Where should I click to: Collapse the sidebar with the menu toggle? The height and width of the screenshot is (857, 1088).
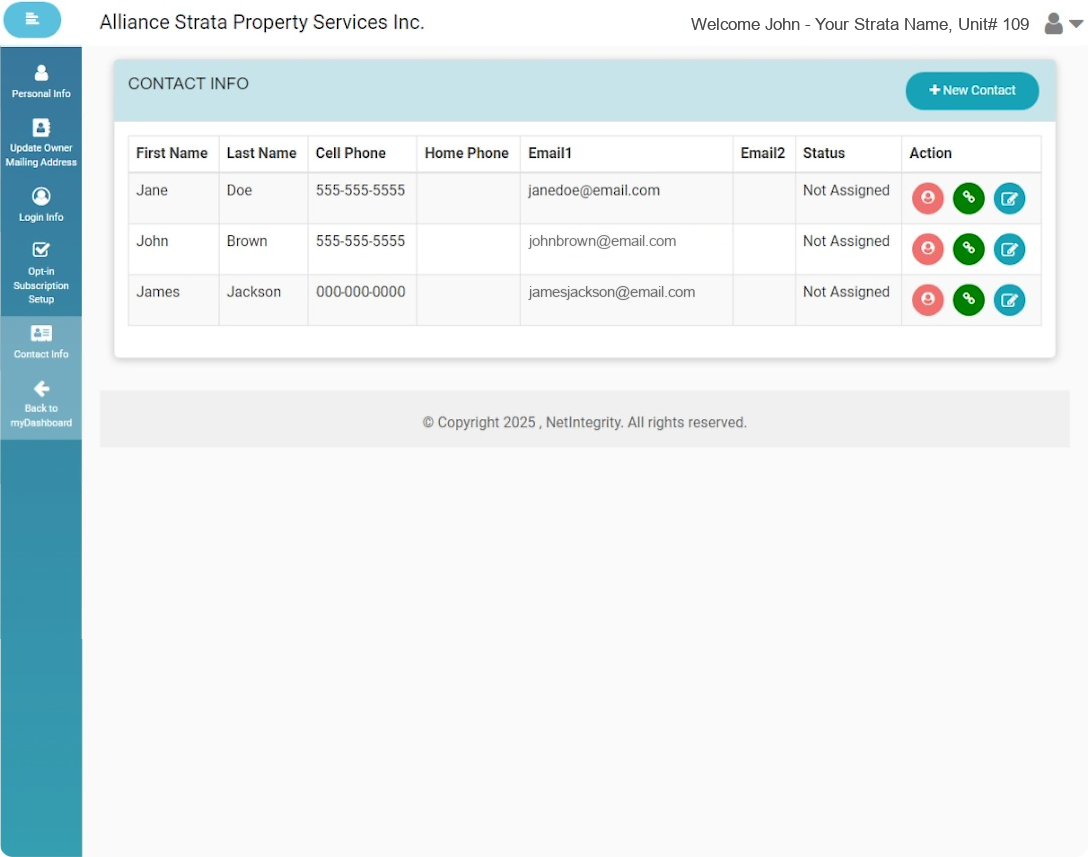click(x=32, y=19)
